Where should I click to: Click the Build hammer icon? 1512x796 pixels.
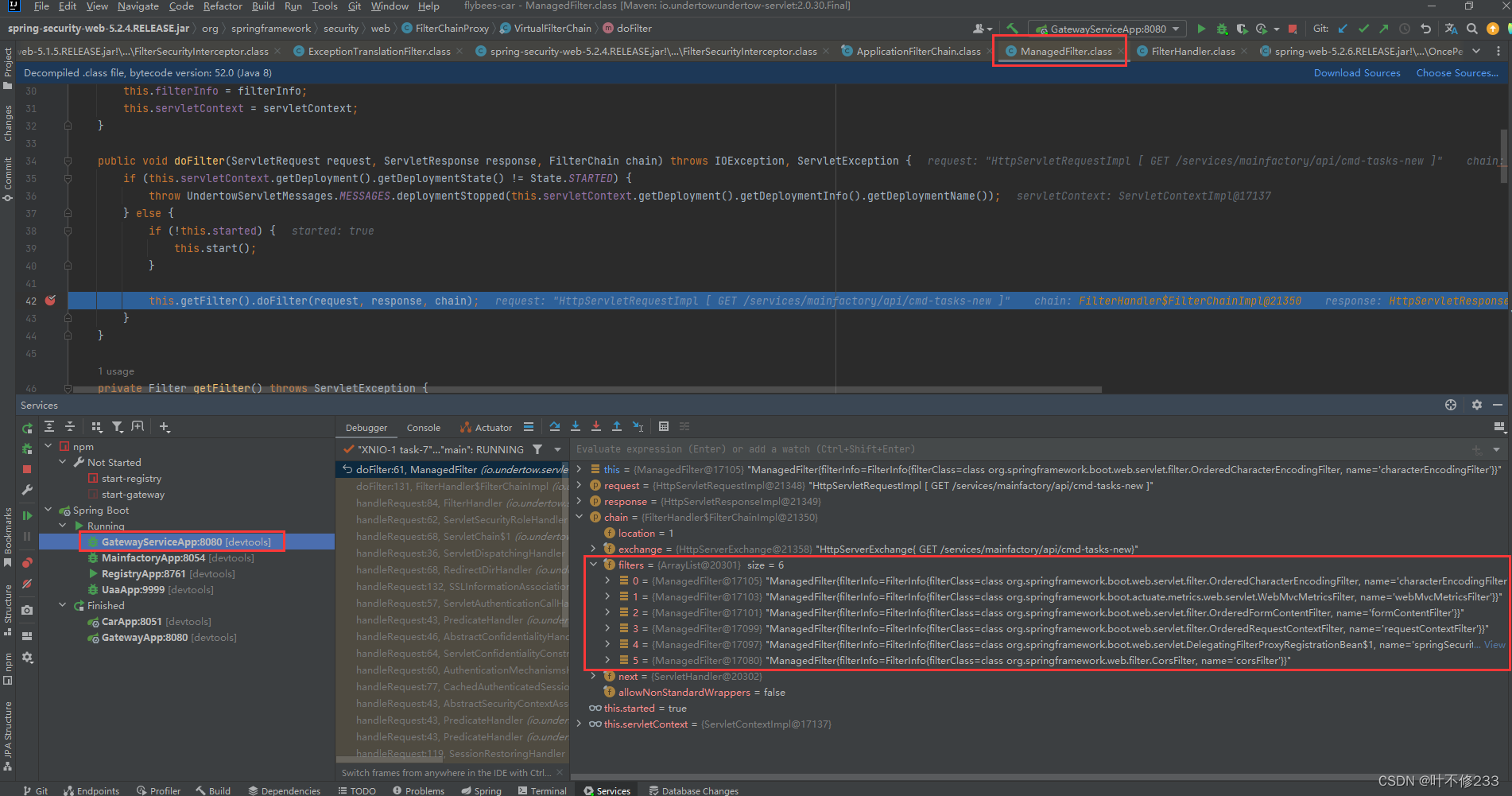pyautogui.click(x=1012, y=29)
